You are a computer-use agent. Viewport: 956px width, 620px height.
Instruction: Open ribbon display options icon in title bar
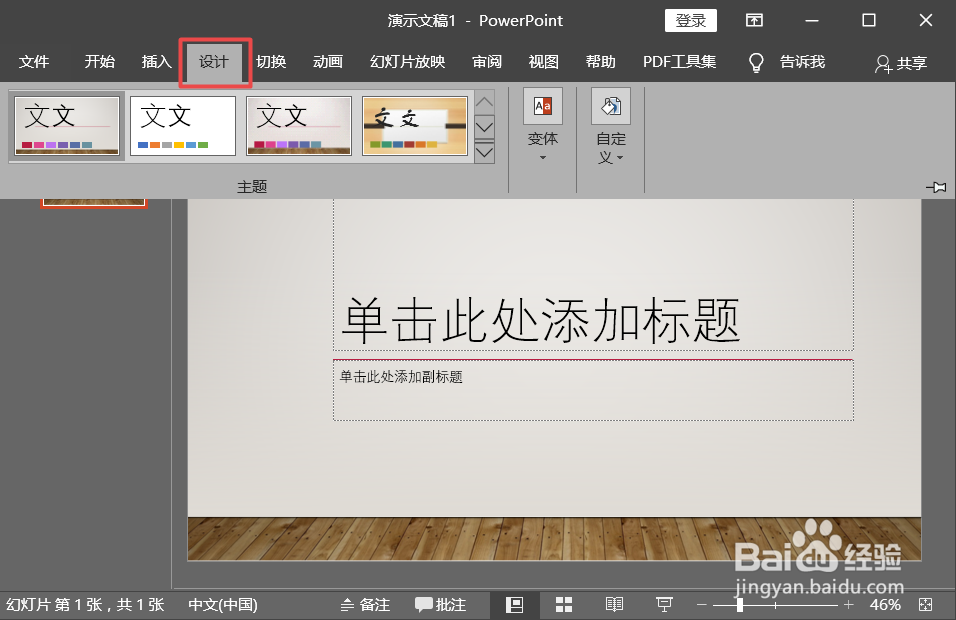pos(754,20)
